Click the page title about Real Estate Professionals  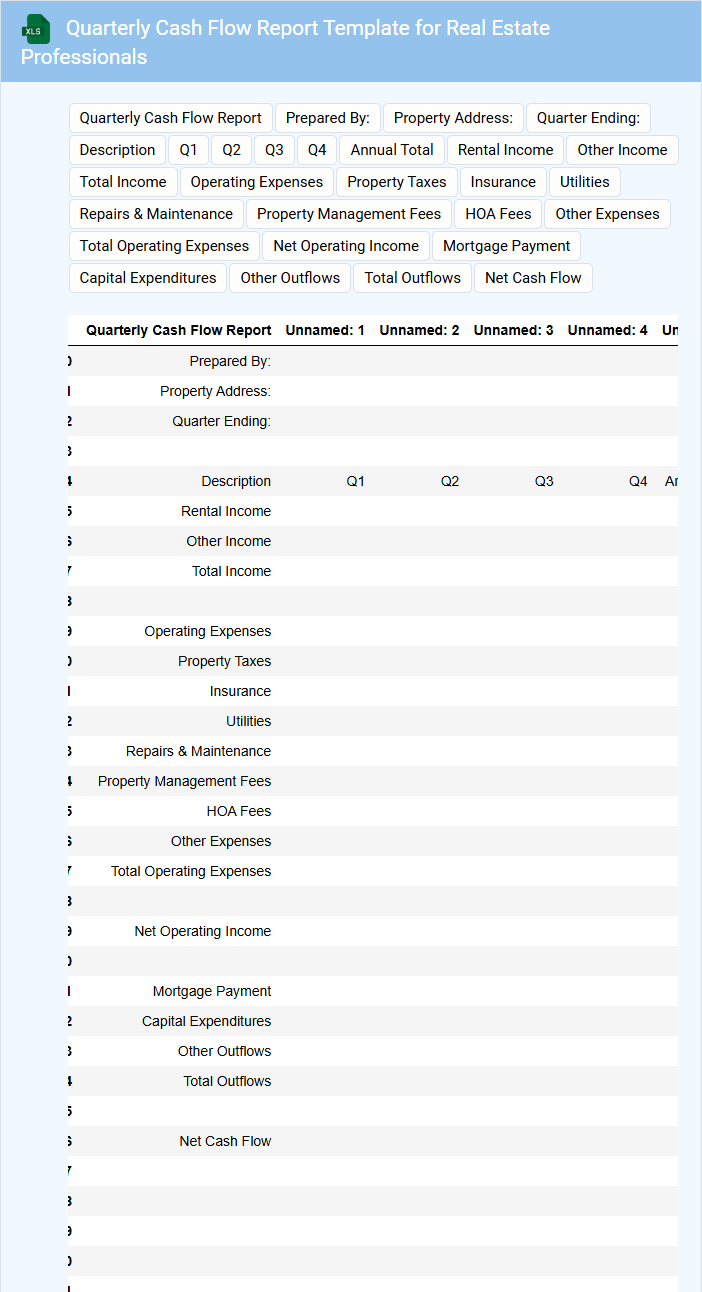[x=286, y=42]
